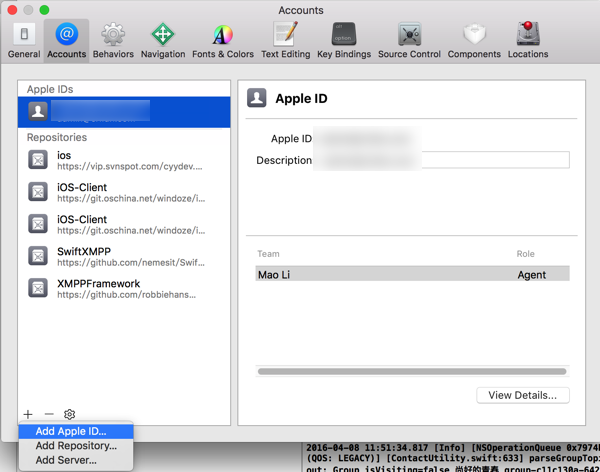Select the SwiftXMPP repository
The image size is (600, 472).
point(124,256)
